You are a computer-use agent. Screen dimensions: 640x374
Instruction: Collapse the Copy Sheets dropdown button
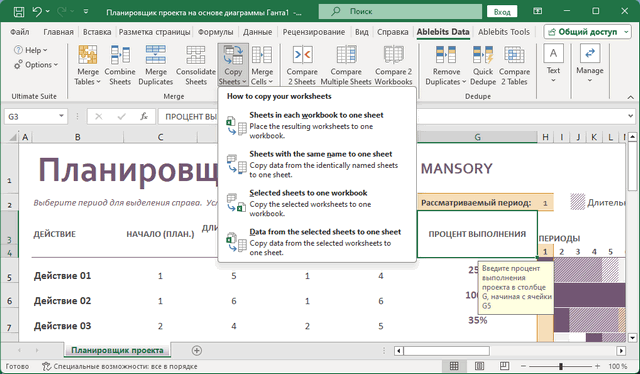click(233, 65)
